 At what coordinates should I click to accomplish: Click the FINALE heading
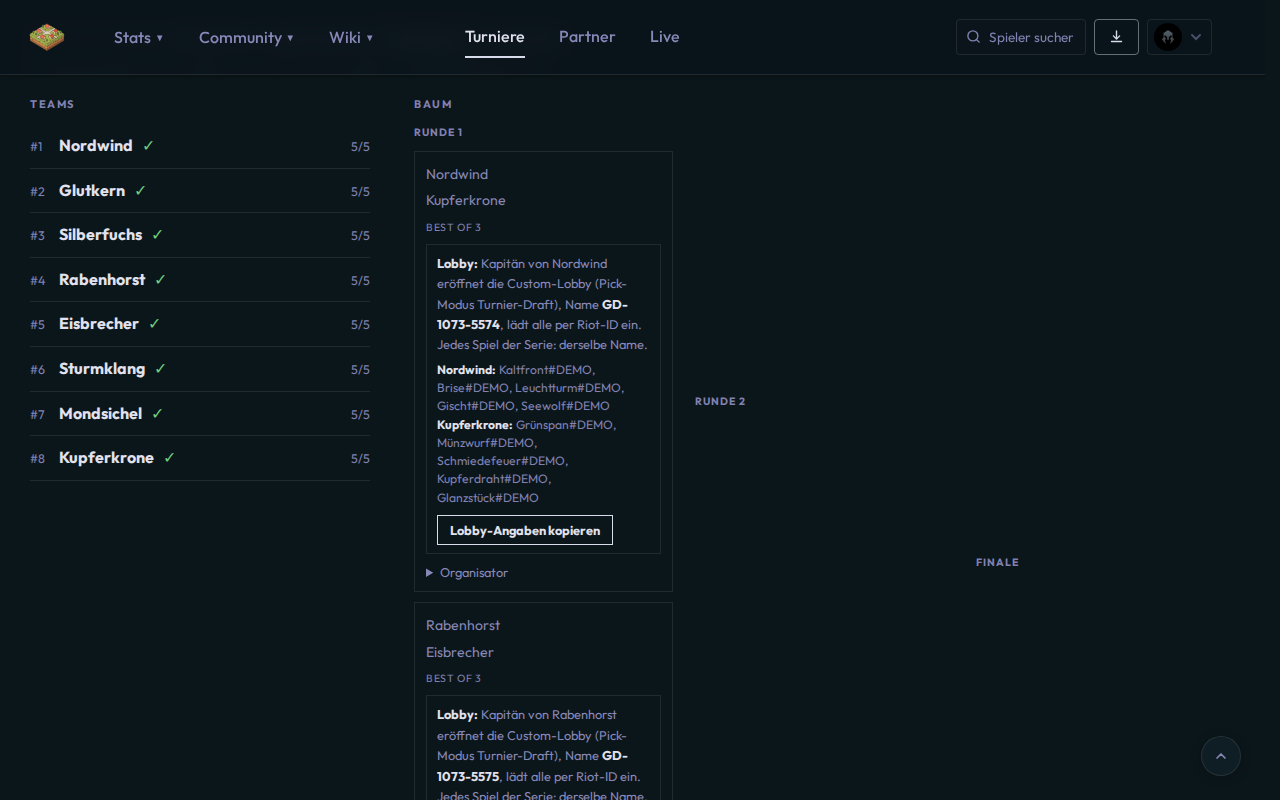tap(997, 562)
